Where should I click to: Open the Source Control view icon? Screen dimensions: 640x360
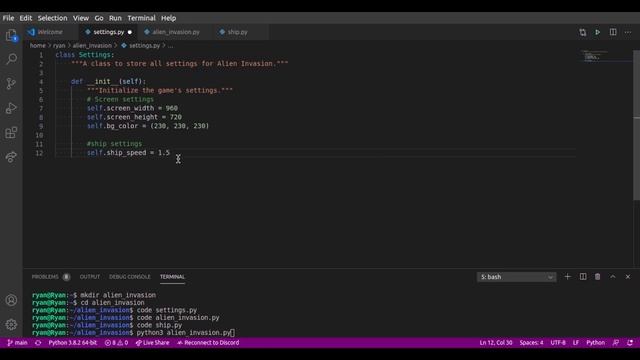11,84
